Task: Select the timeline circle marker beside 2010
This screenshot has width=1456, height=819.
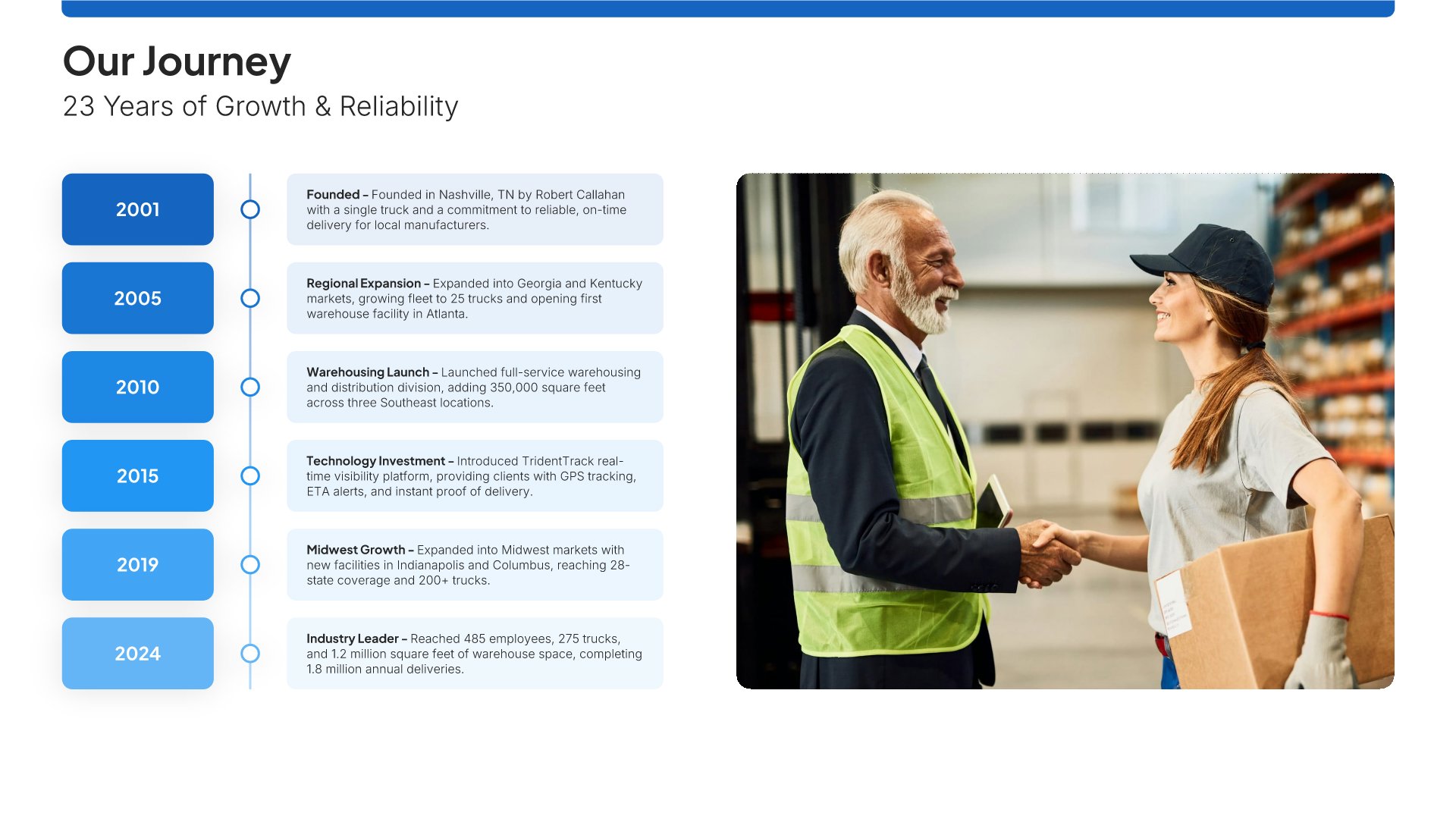Action: tap(250, 387)
